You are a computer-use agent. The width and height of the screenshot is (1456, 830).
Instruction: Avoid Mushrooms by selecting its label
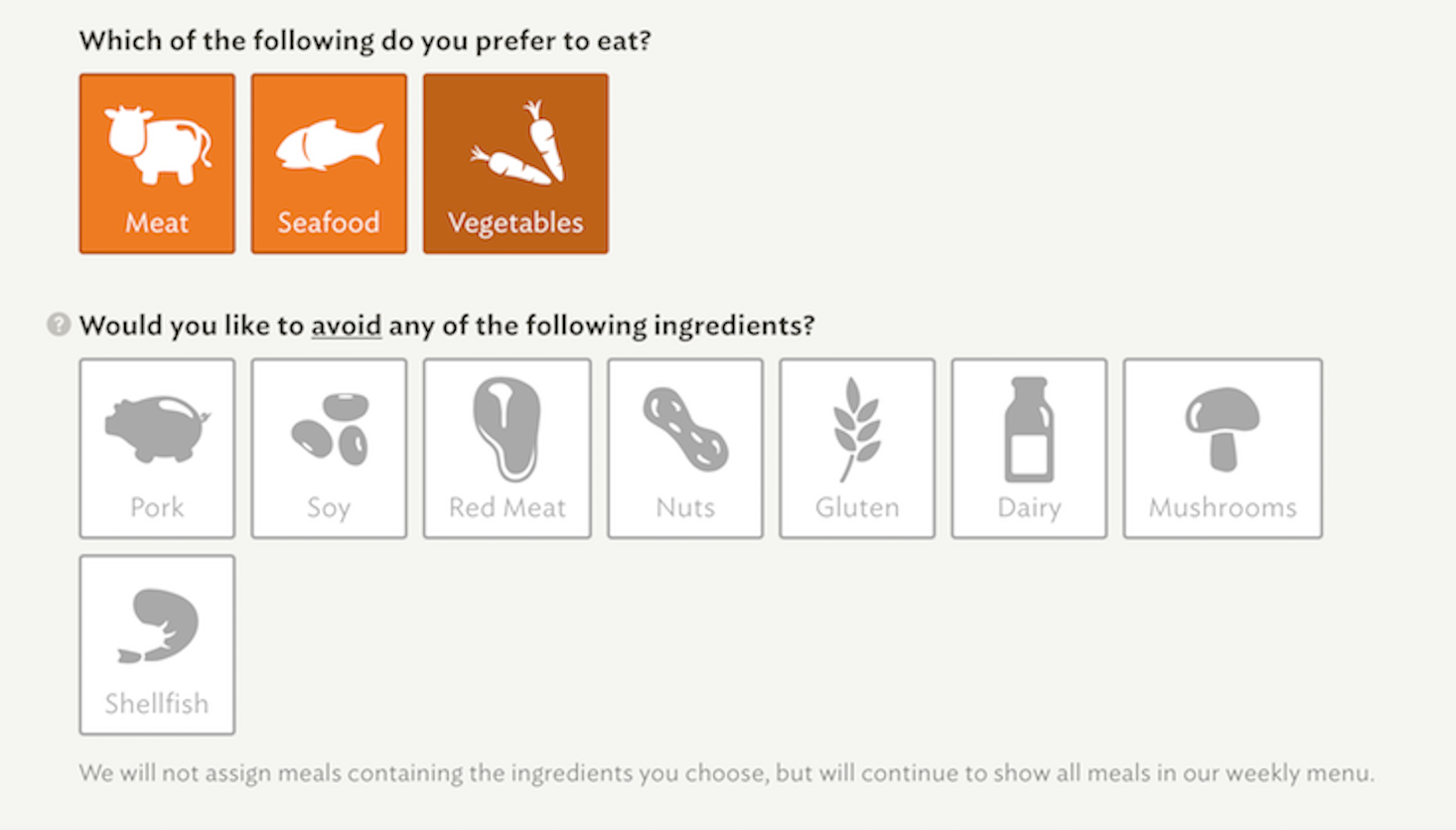[x=1223, y=507]
